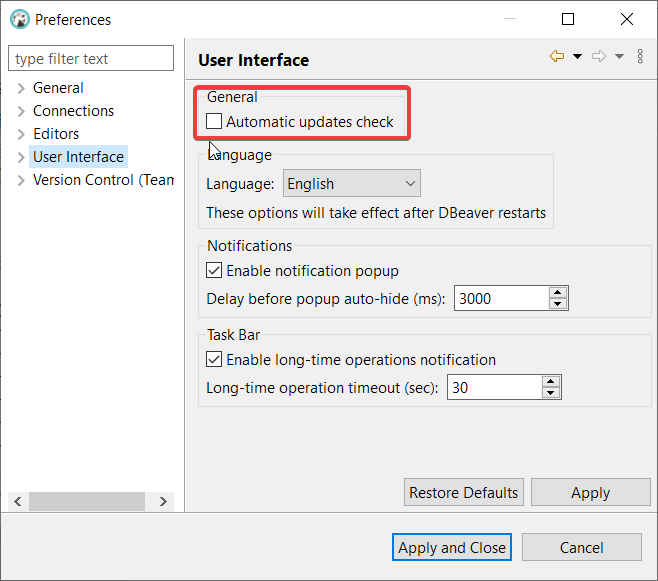The height and width of the screenshot is (581, 658).
Task: Click the DBeaver restart notice text
Action: click(376, 213)
